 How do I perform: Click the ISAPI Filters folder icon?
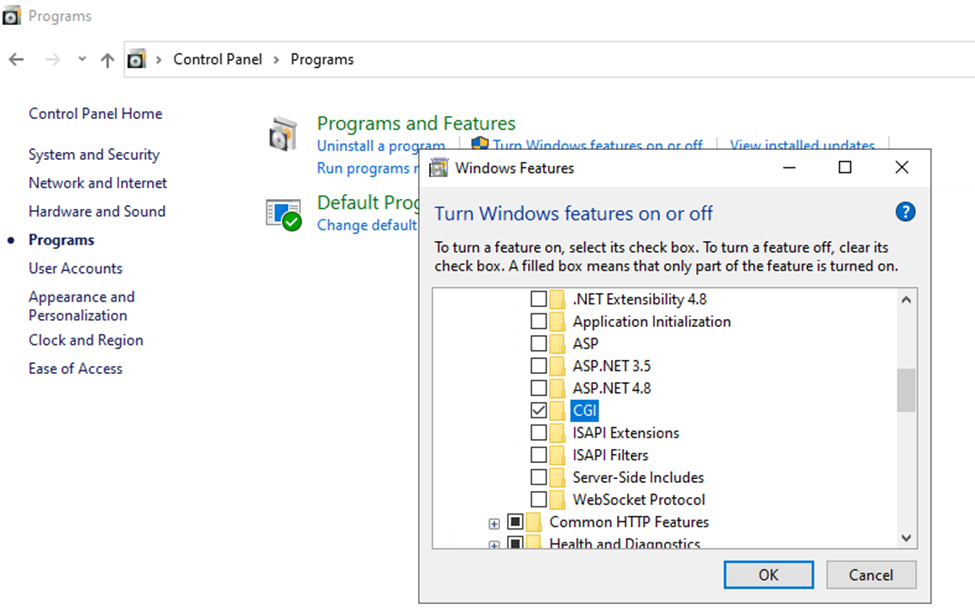click(x=557, y=455)
